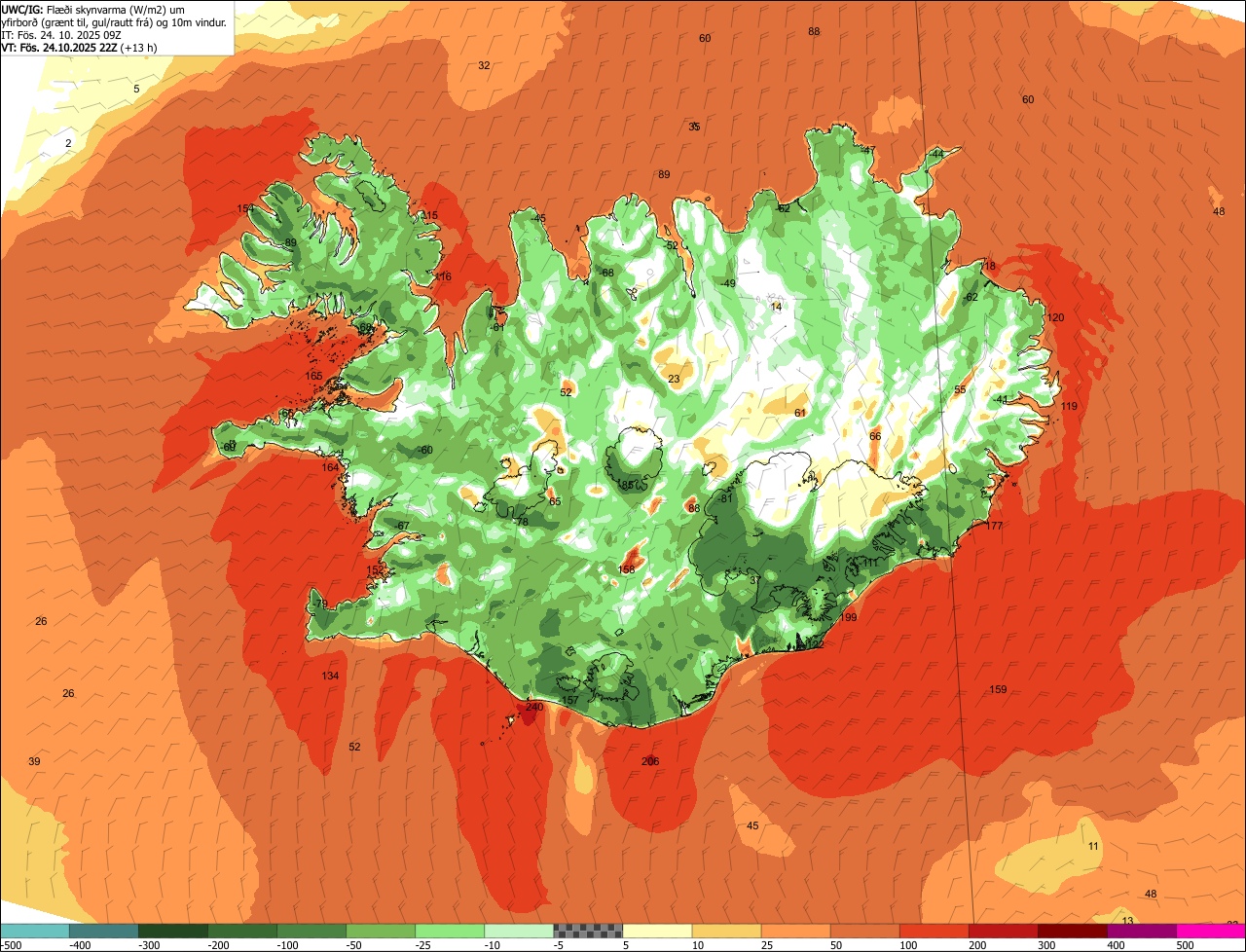Click the magenta swatch right of 500
The image size is (1246, 952).
point(1211,930)
